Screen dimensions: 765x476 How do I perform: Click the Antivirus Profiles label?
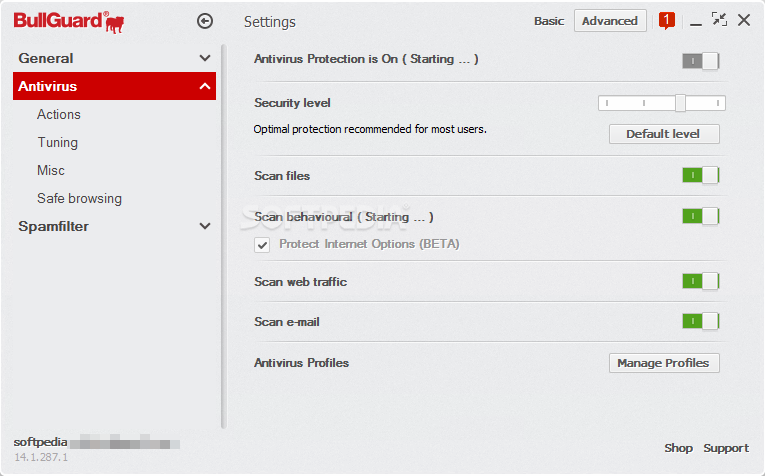point(302,363)
